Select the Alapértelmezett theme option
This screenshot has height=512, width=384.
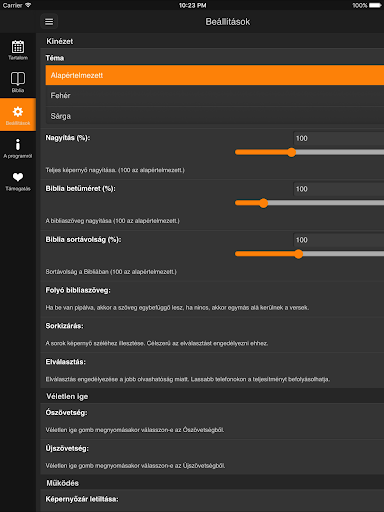click(215, 75)
